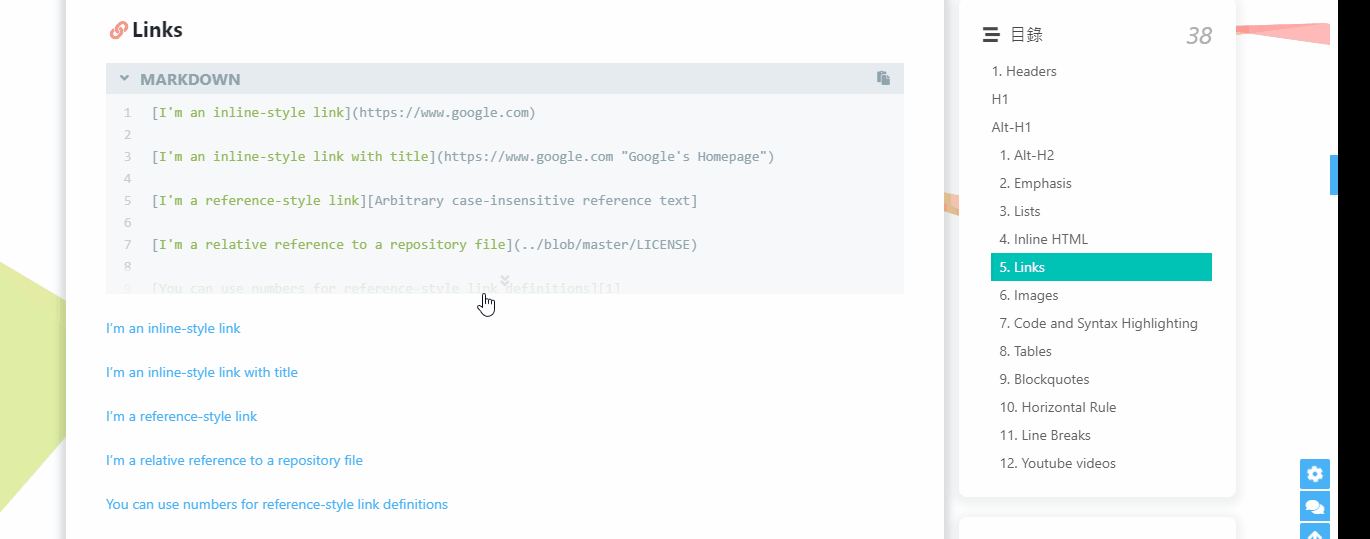The width and height of the screenshot is (1370, 539).
Task: Click the blue page scrollbar thumb
Action: pos(1333,175)
